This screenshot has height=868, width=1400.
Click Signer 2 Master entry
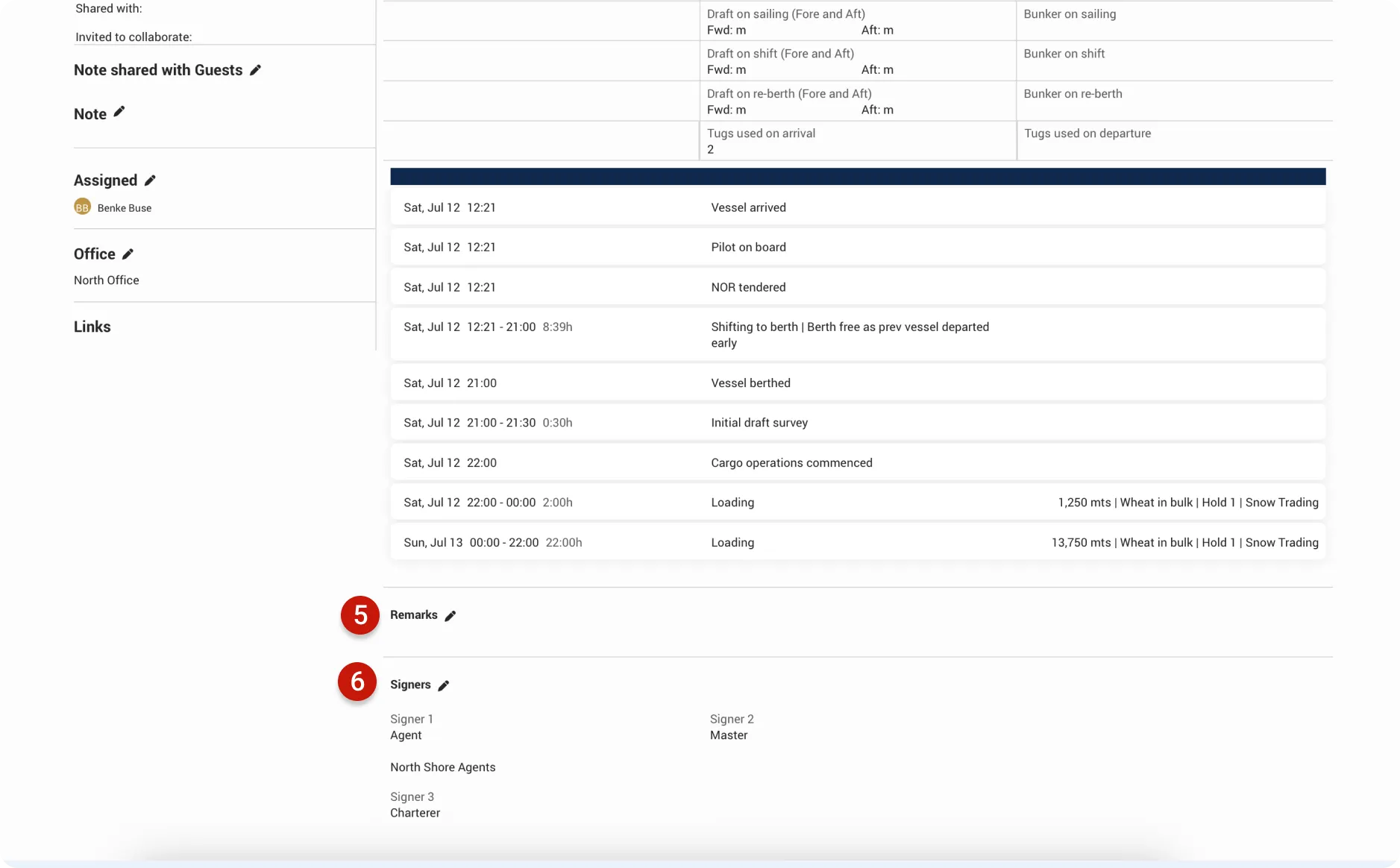(732, 727)
